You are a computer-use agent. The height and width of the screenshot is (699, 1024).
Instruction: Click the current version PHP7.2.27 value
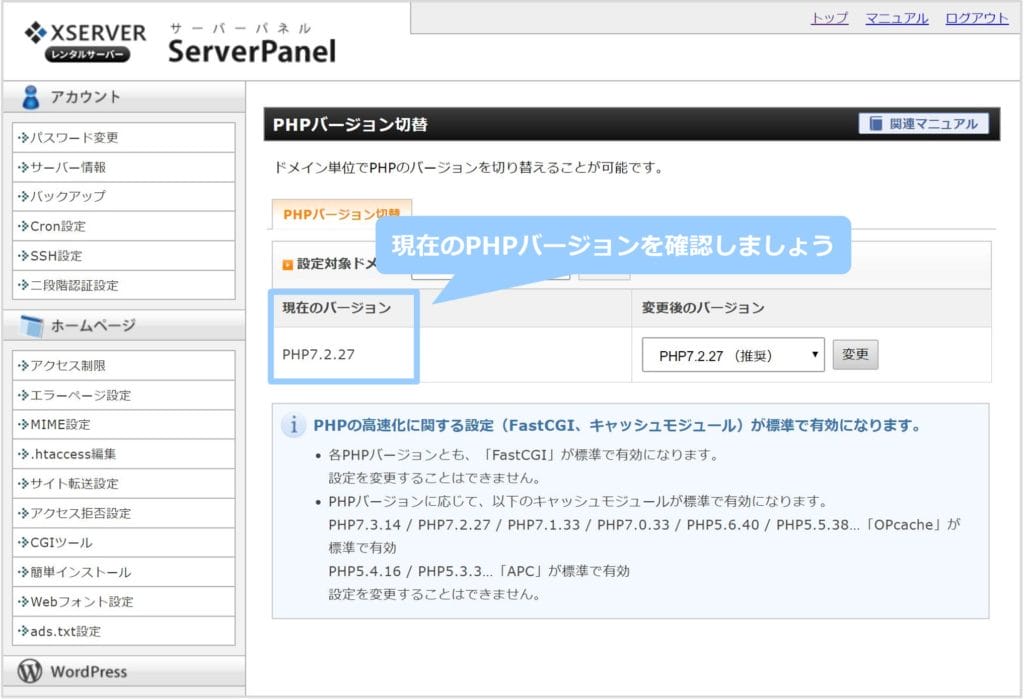[319, 355]
